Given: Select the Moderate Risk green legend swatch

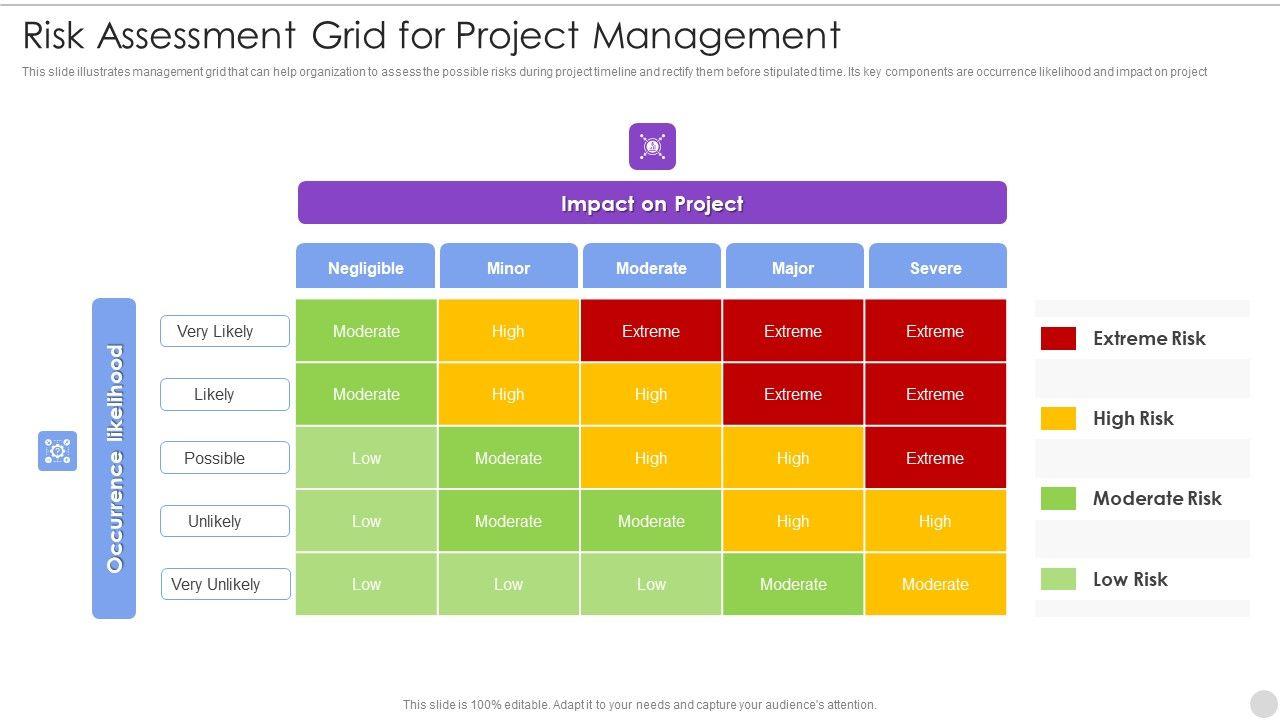Looking at the screenshot, I should click(1058, 498).
